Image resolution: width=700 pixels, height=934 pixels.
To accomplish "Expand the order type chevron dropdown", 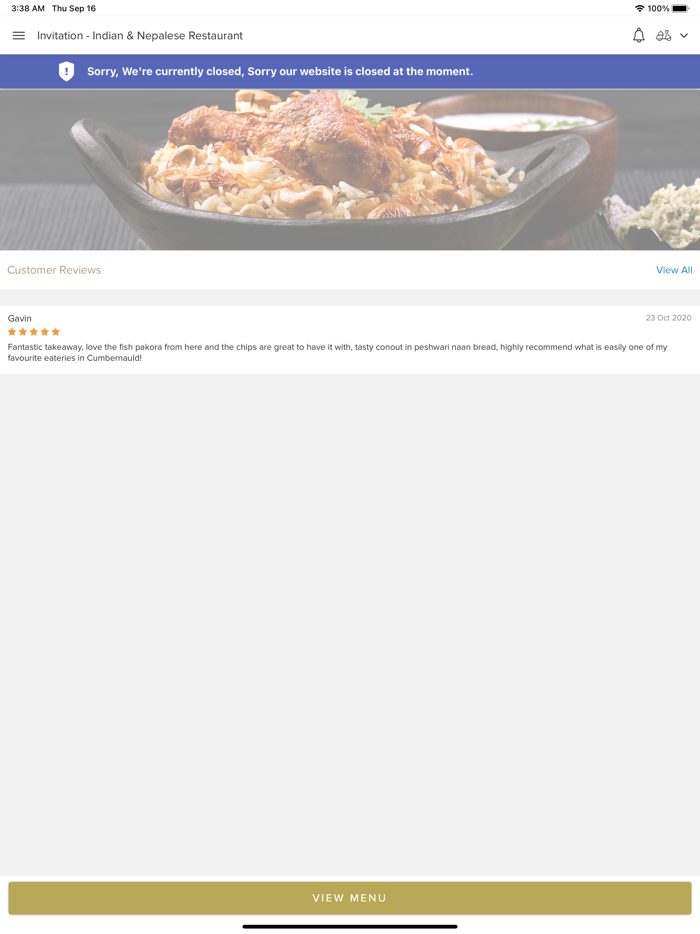I will (x=684, y=36).
